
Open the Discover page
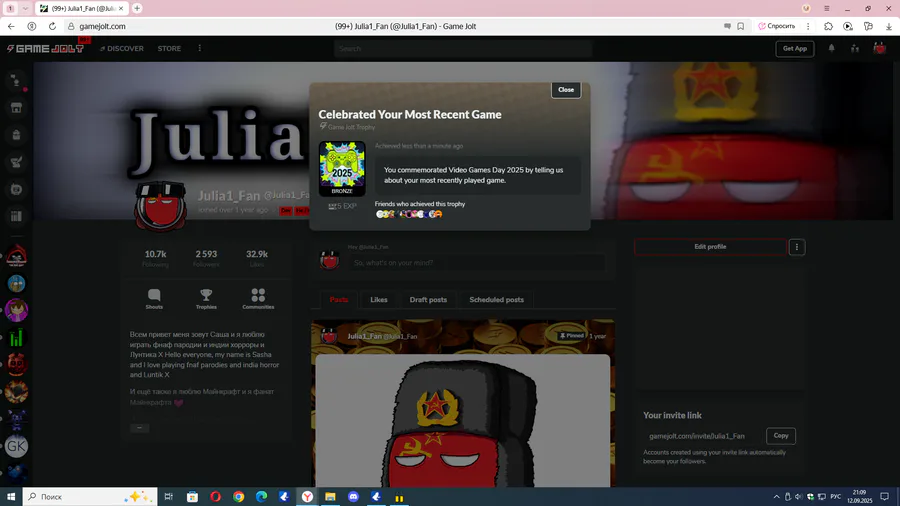(122, 49)
